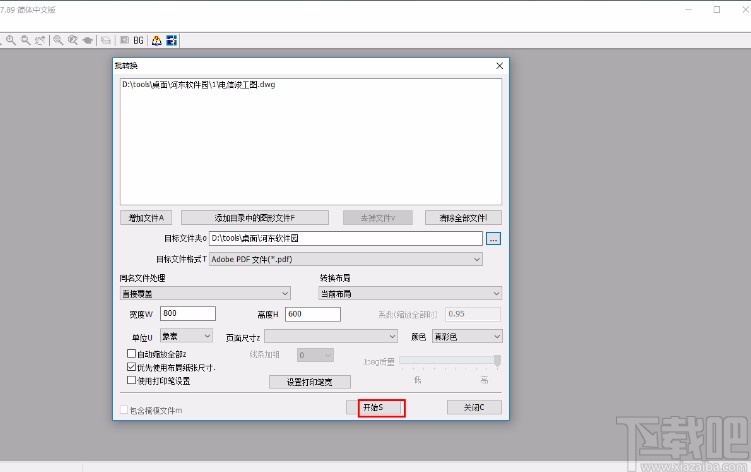Enable the 使用打印笔设置 checkbox

(131, 380)
